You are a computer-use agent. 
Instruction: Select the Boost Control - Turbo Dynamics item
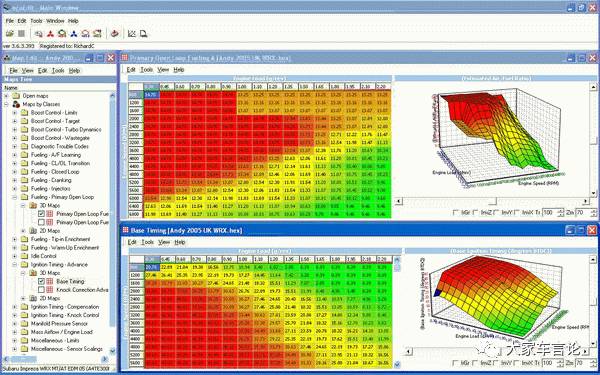pos(66,129)
